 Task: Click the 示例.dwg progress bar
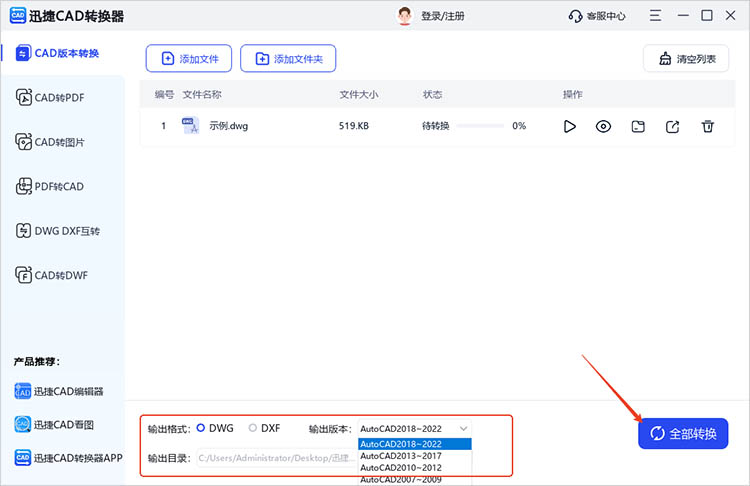pos(480,126)
